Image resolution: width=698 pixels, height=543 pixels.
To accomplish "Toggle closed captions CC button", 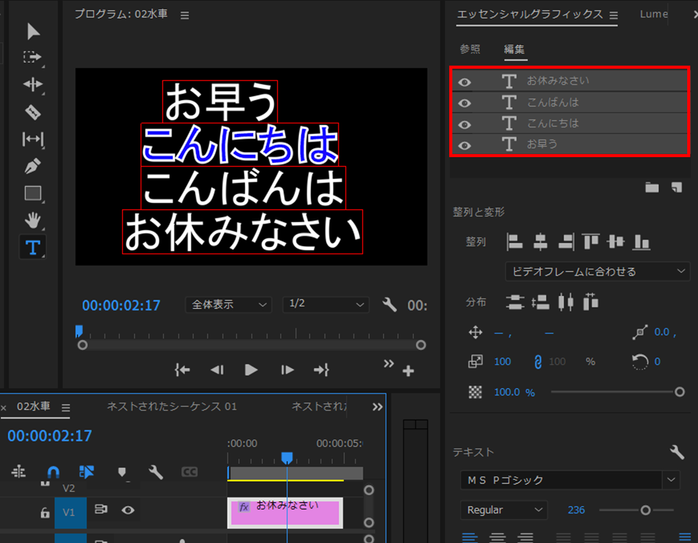I will (x=189, y=472).
